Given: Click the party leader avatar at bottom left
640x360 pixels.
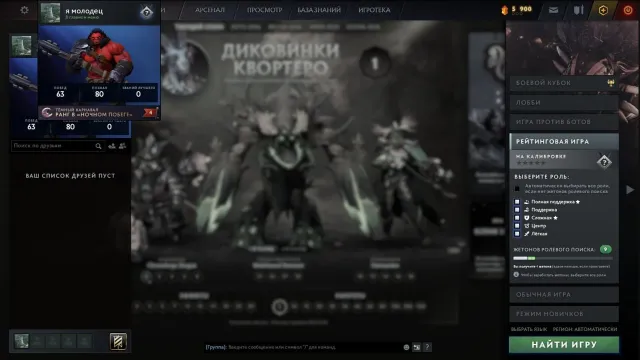Looking at the screenshot, I should tap(21, 341).
